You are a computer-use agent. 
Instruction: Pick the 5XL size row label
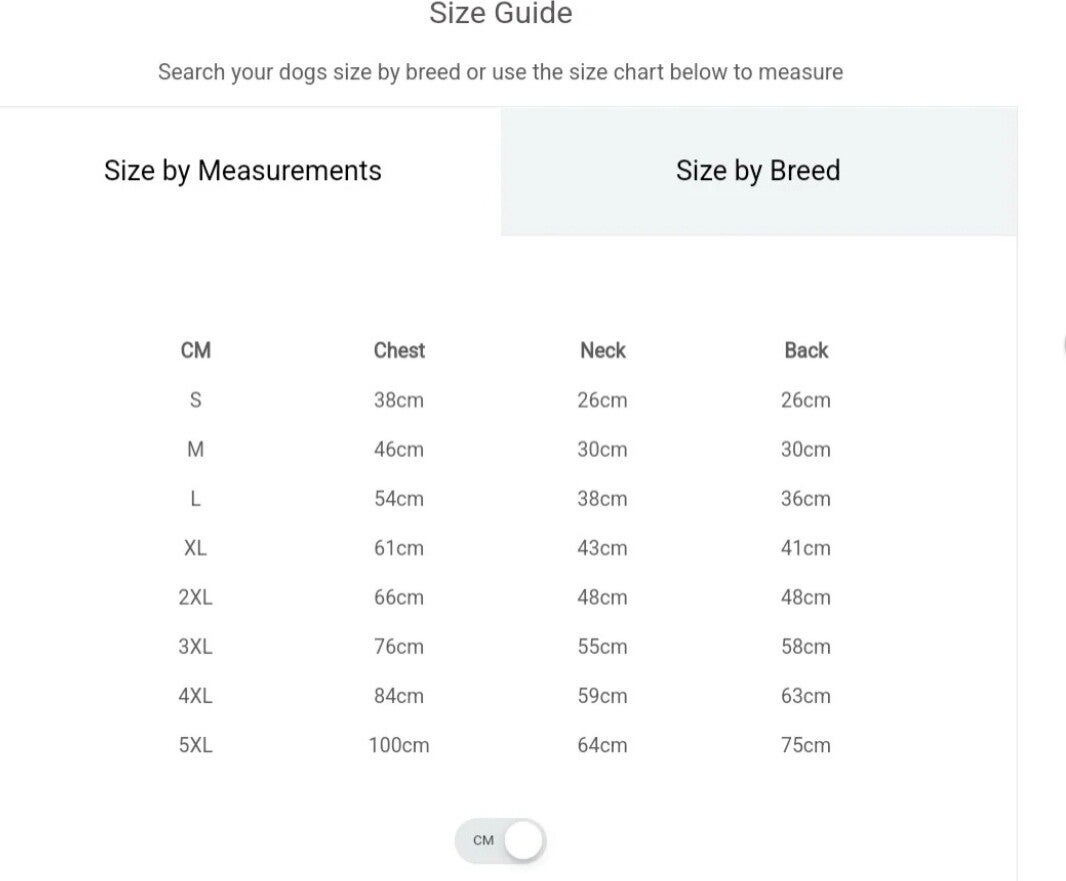196,745
